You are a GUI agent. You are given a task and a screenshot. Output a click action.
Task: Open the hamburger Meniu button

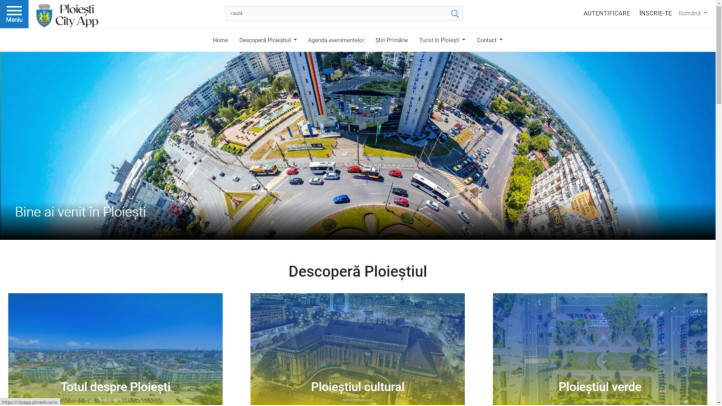[14, 14]
